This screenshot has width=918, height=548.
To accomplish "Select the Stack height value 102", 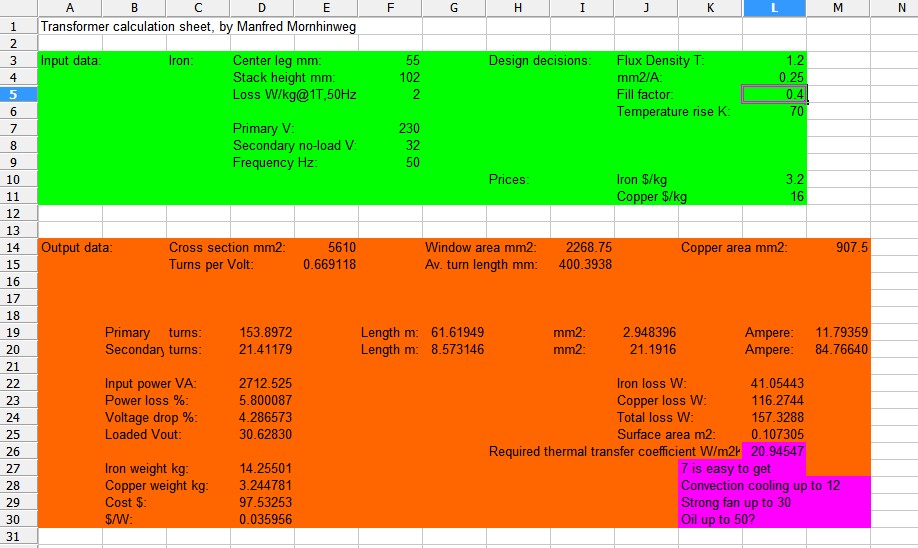I will 409,77.
